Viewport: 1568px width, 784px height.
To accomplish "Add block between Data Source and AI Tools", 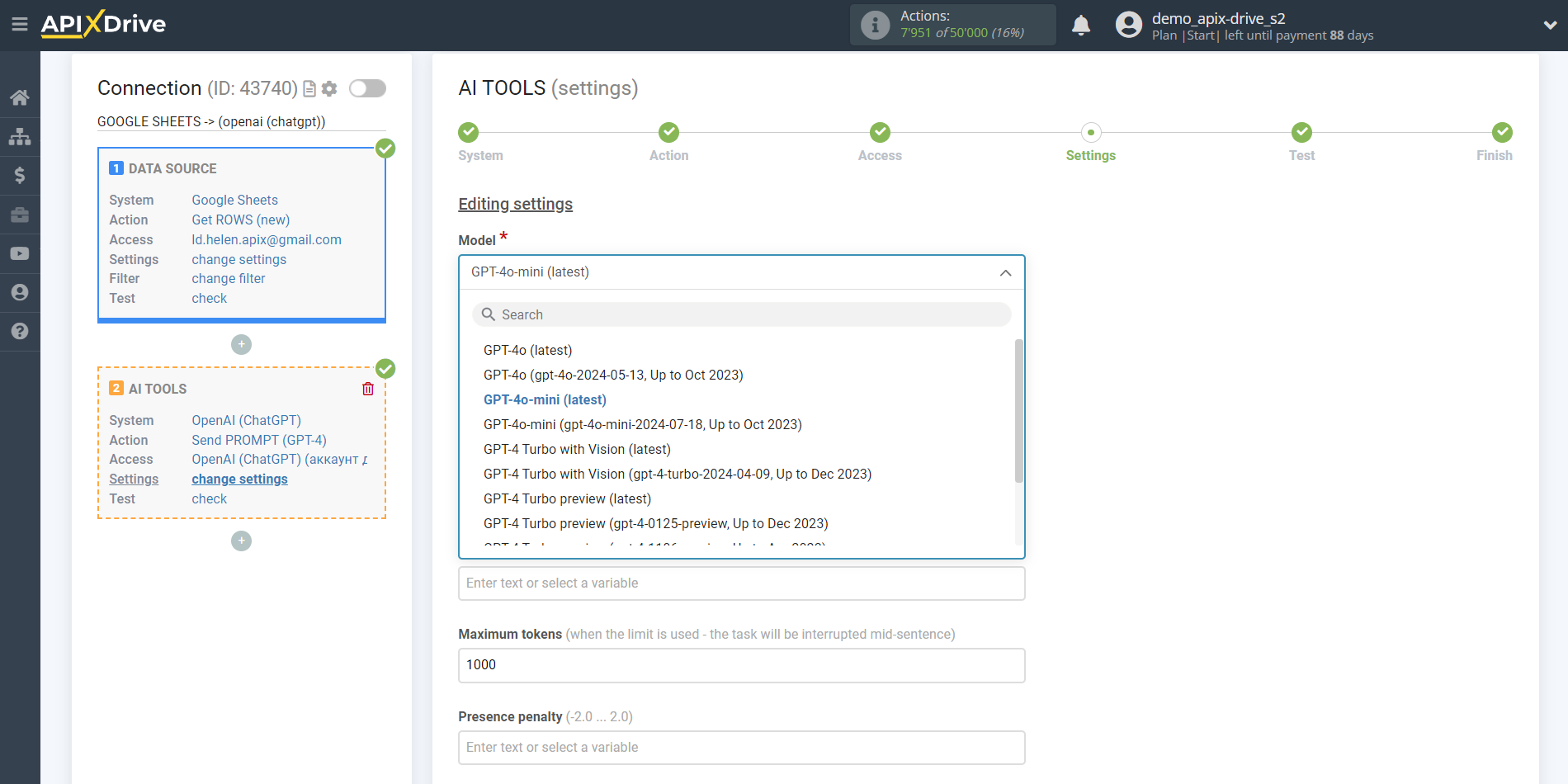I will tap(241, 344).
